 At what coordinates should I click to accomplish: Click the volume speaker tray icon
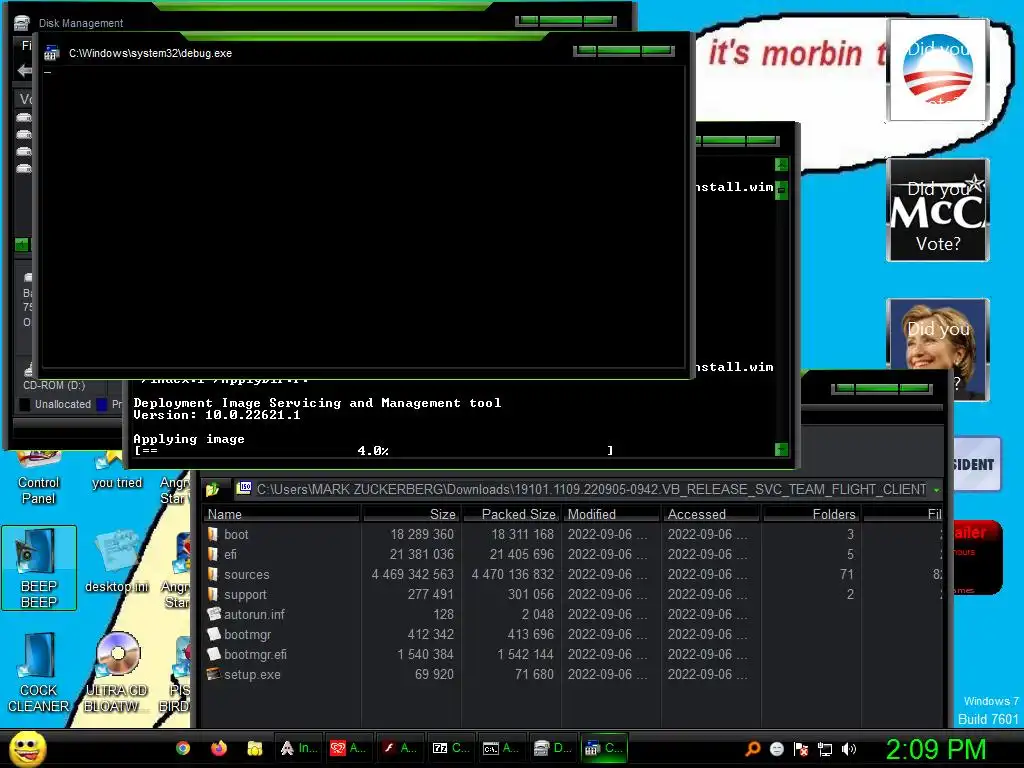coord(848,749)
